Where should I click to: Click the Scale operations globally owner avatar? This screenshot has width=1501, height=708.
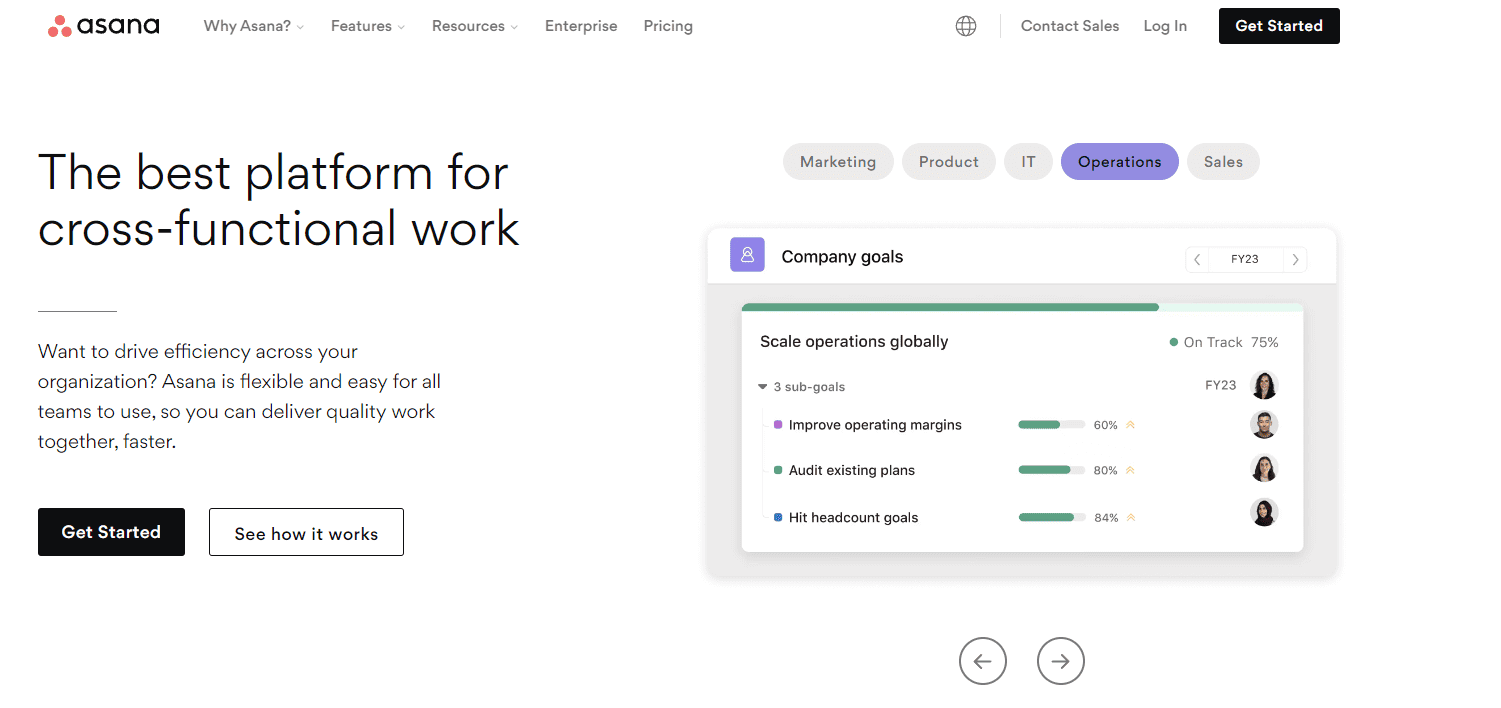(1264, 385)
